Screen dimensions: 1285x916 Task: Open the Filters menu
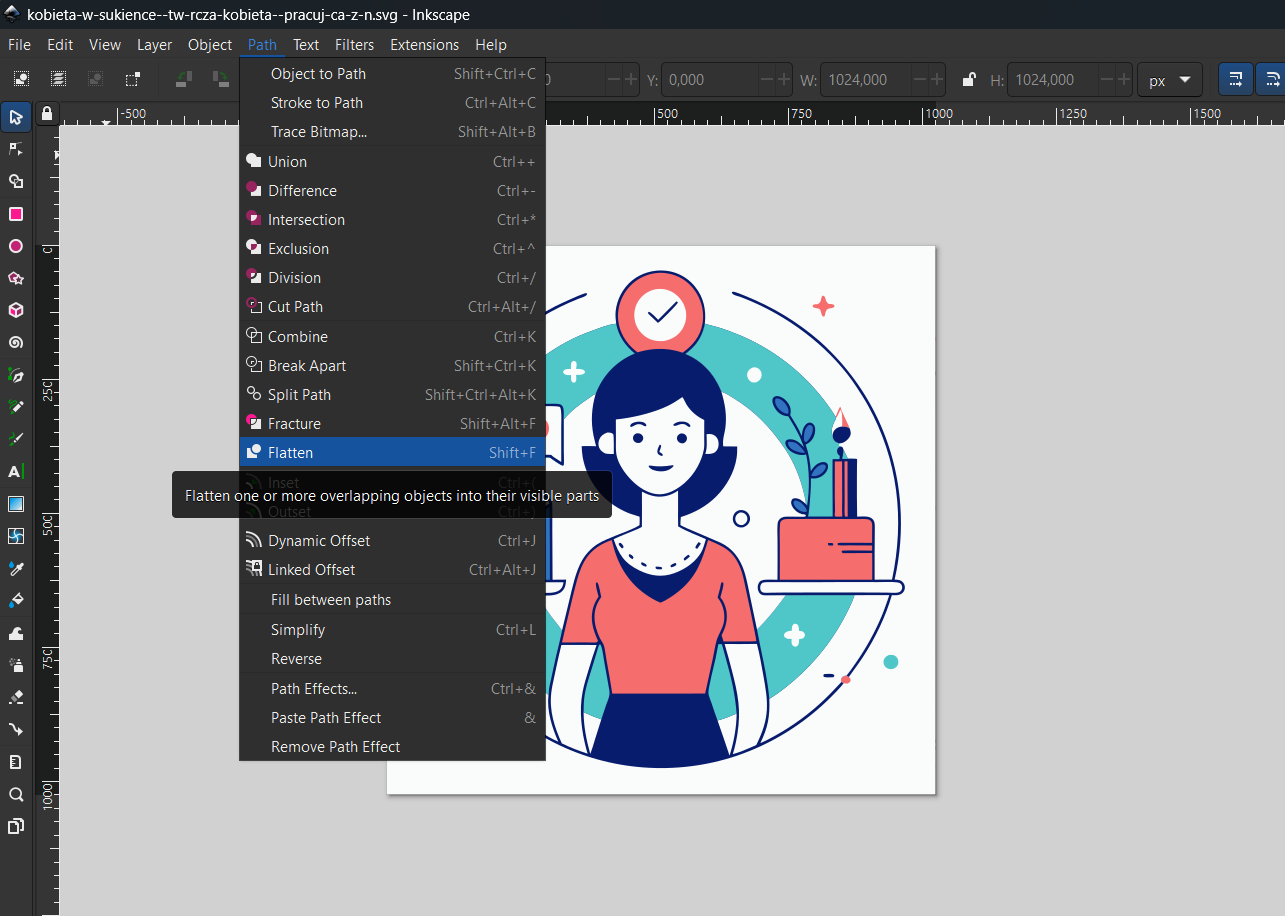[x=354, y=45]
